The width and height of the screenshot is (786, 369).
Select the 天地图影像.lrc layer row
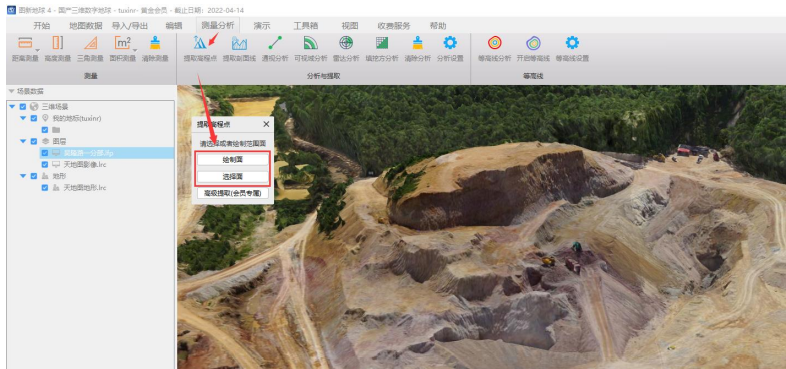point(85,164)
